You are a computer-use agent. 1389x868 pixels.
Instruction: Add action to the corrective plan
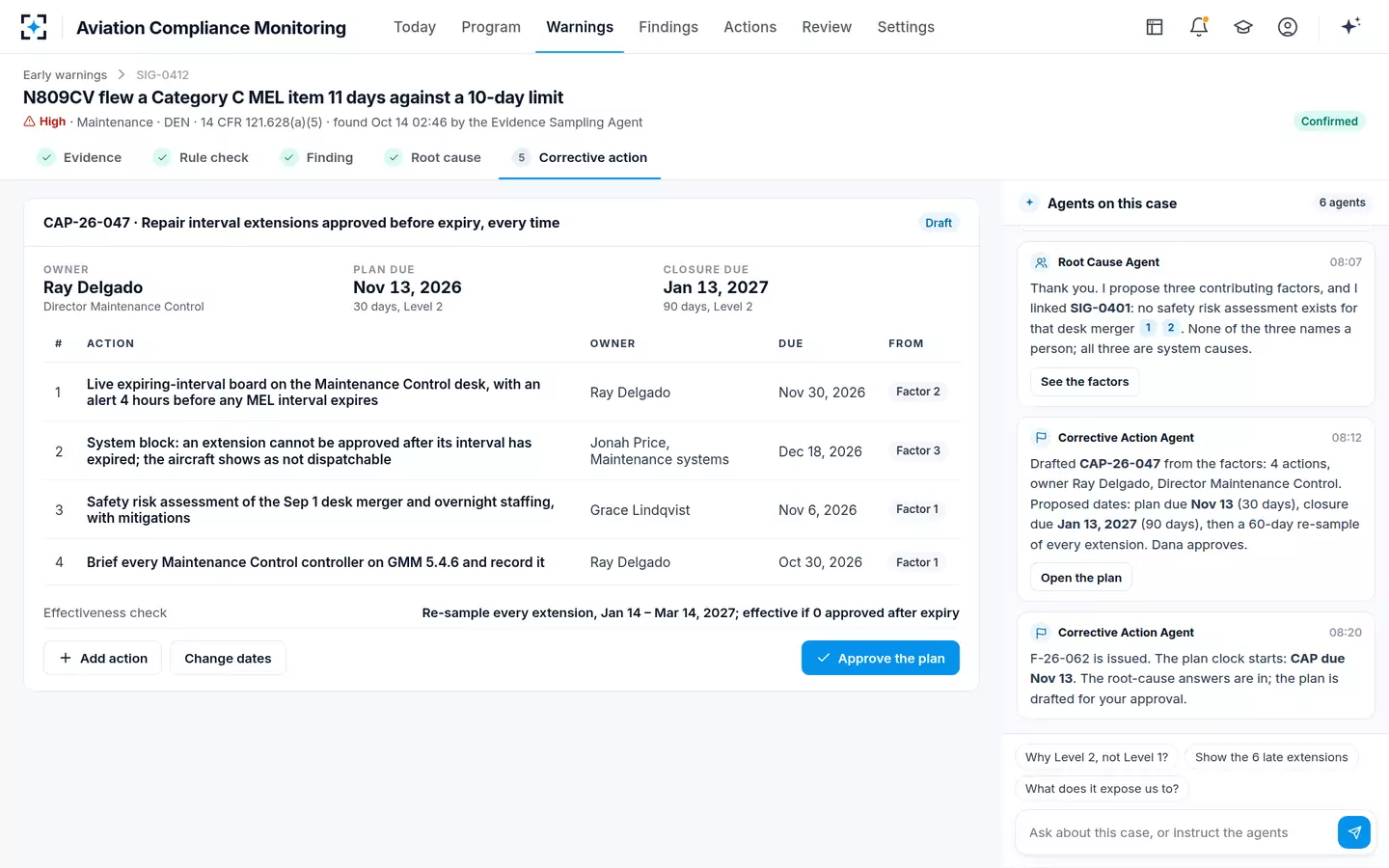[x=103, y=658]
